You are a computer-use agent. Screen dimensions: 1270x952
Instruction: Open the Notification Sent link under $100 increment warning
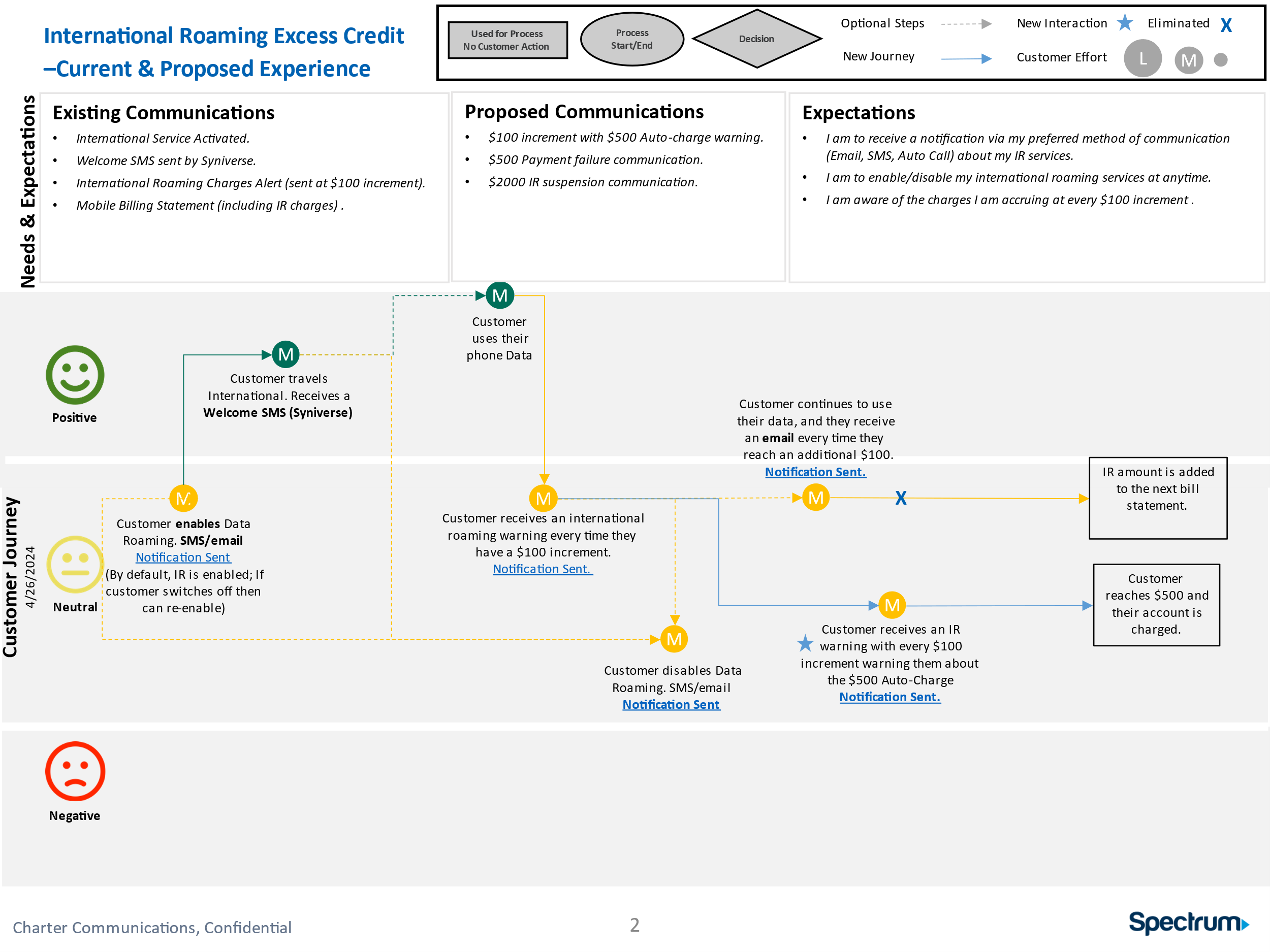pyautogui.click(x=542, y=569)
